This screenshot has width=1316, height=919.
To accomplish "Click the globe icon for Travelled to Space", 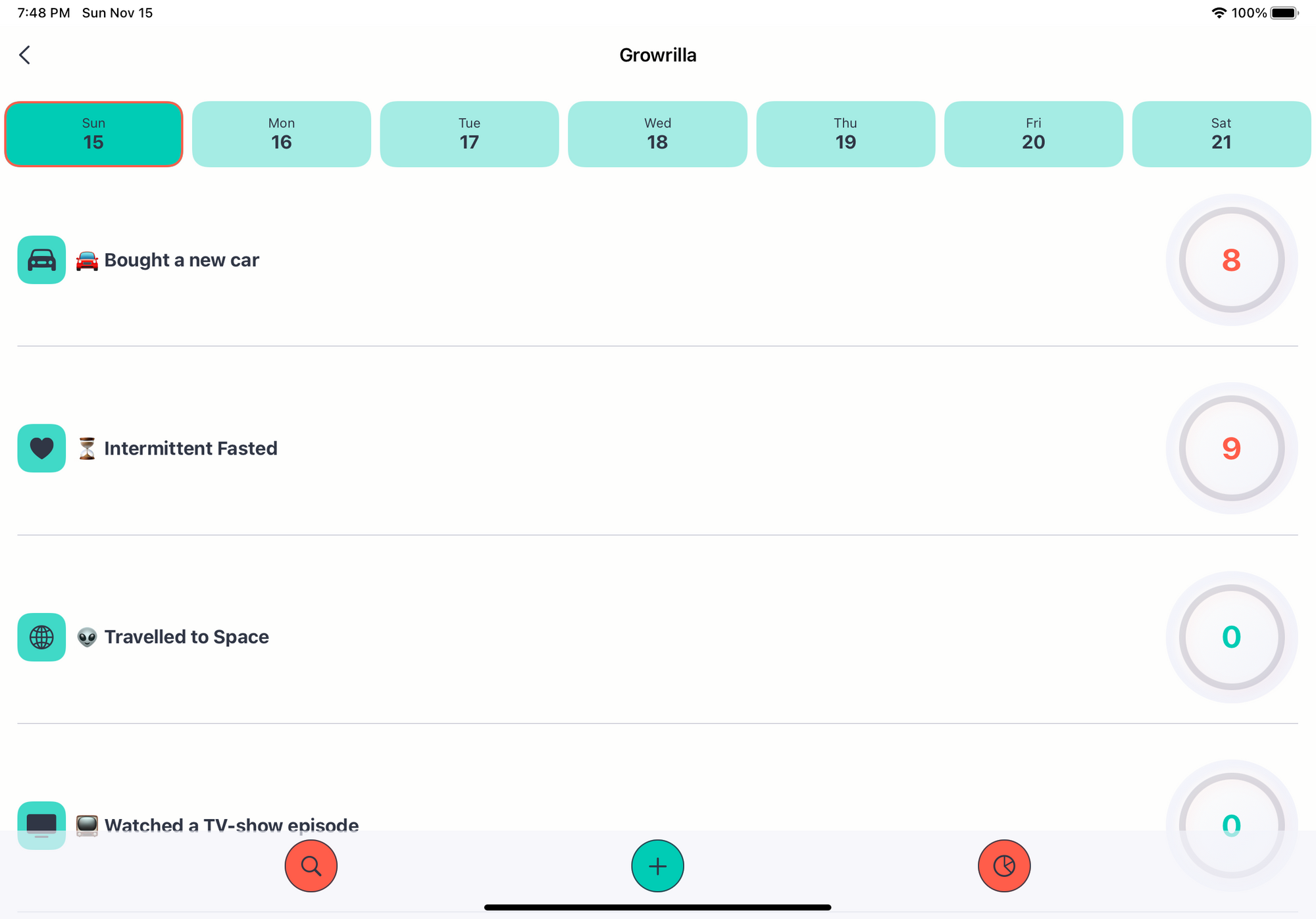I will [41, 637].
